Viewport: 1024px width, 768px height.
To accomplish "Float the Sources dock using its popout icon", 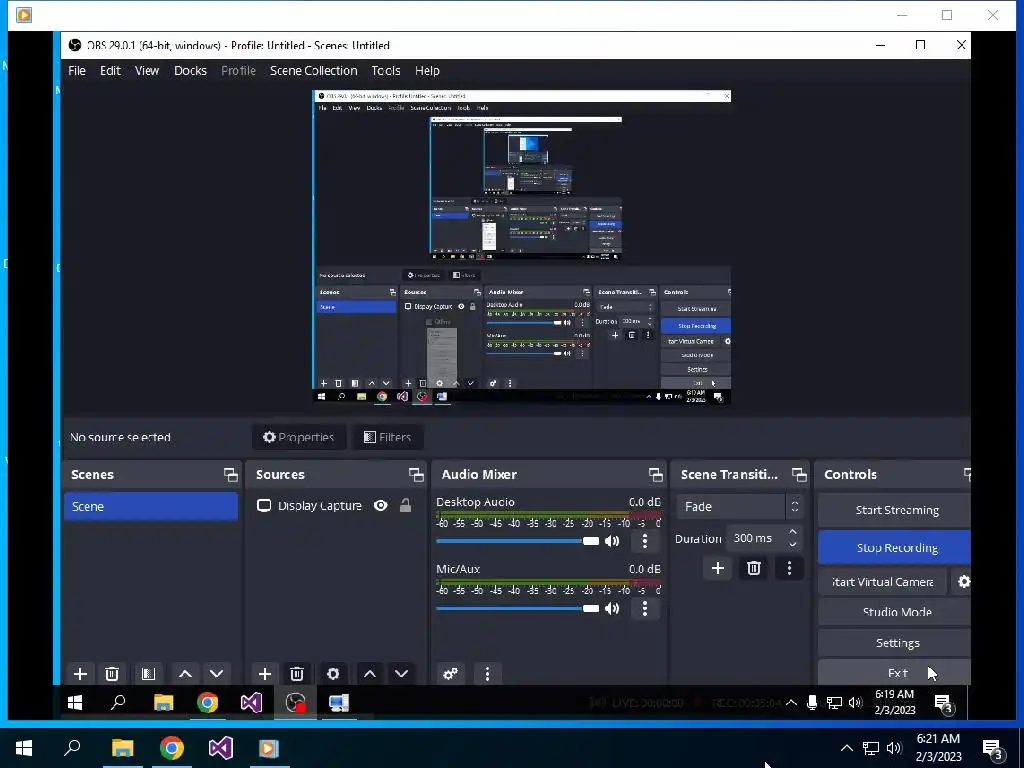I will click(416, 475).
